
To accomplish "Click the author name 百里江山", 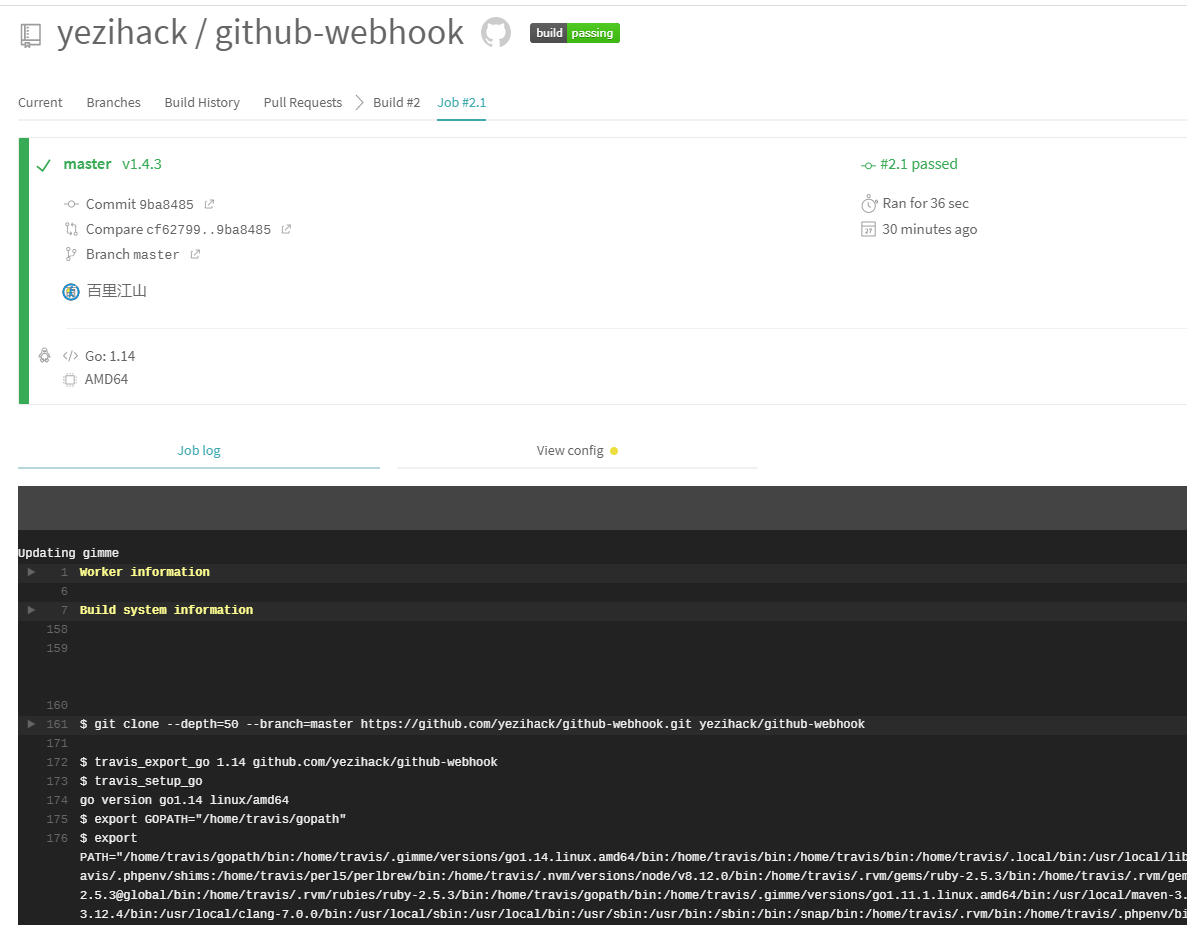I will point(117,291).
